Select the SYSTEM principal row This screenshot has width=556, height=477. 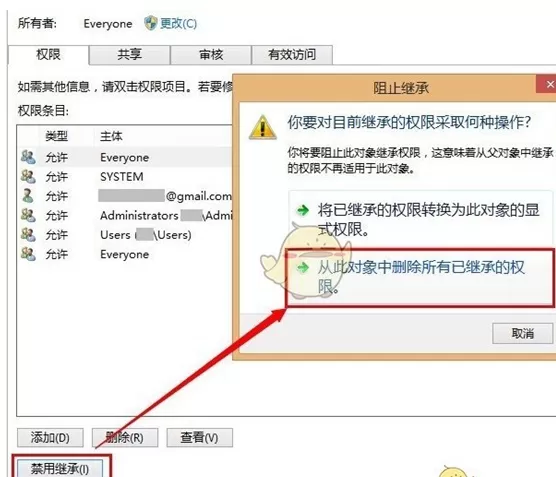tap(125, 176)
